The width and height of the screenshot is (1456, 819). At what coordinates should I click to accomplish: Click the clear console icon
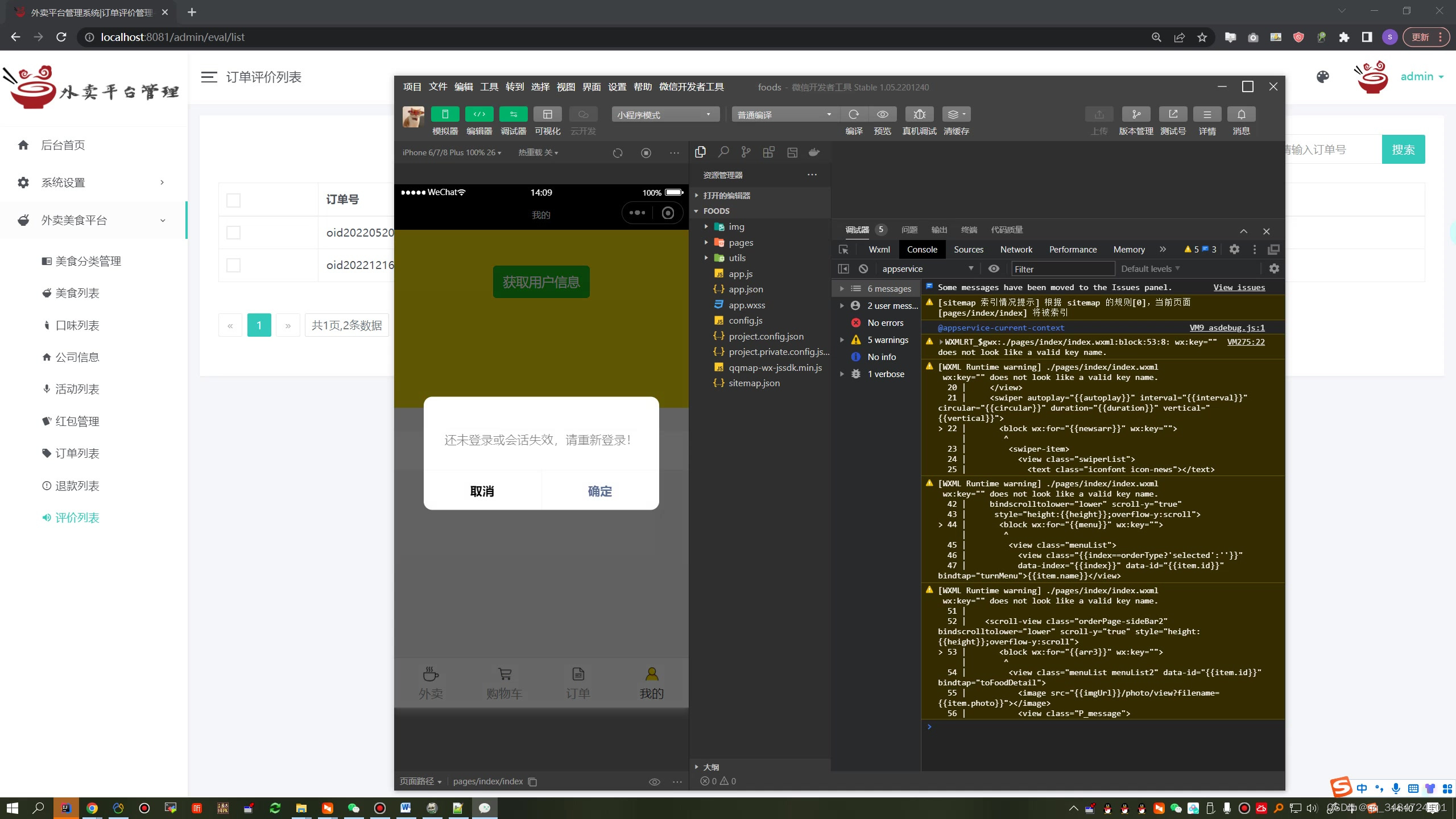click(x=863, y=268)
